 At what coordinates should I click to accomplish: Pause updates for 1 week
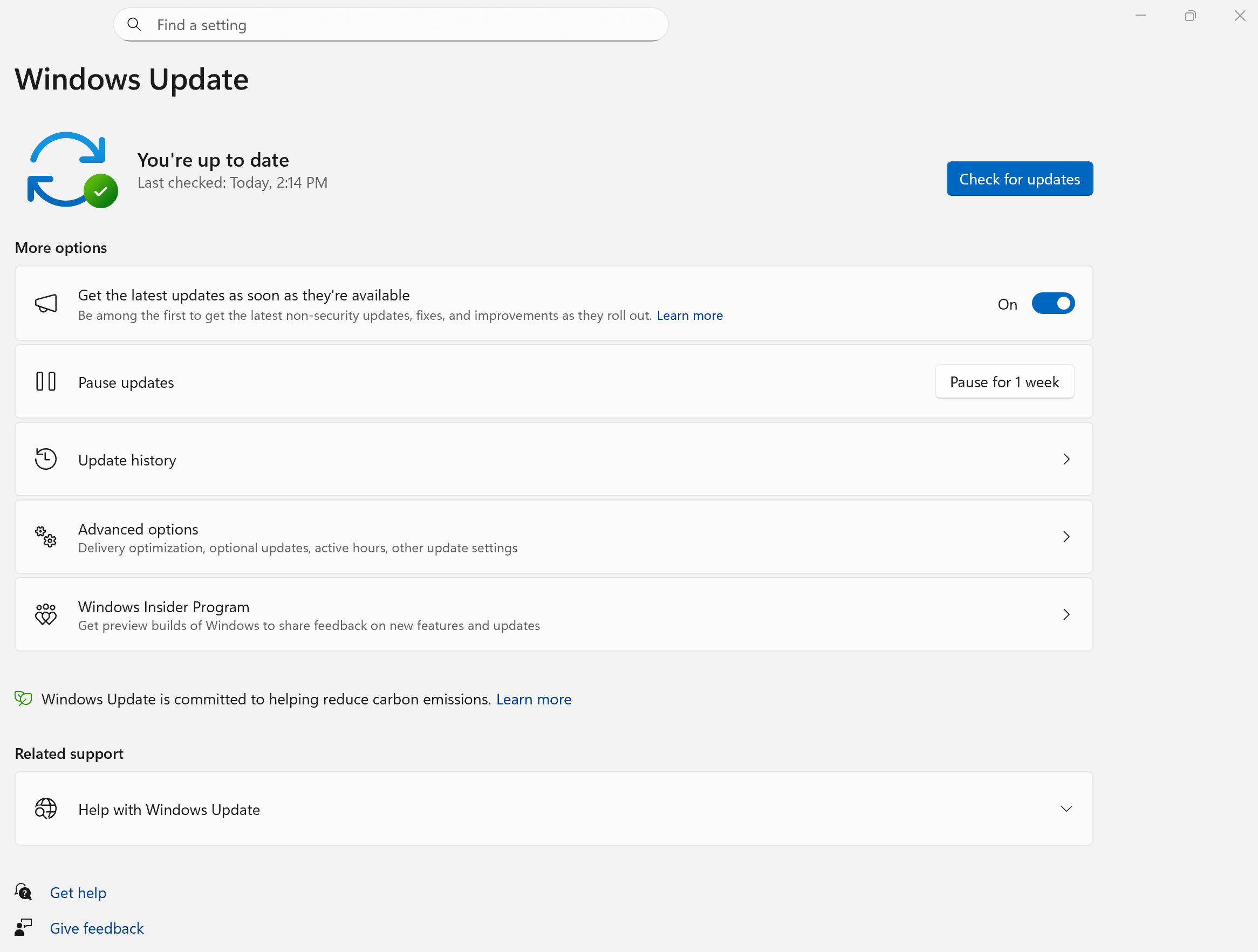point(1004,381)
